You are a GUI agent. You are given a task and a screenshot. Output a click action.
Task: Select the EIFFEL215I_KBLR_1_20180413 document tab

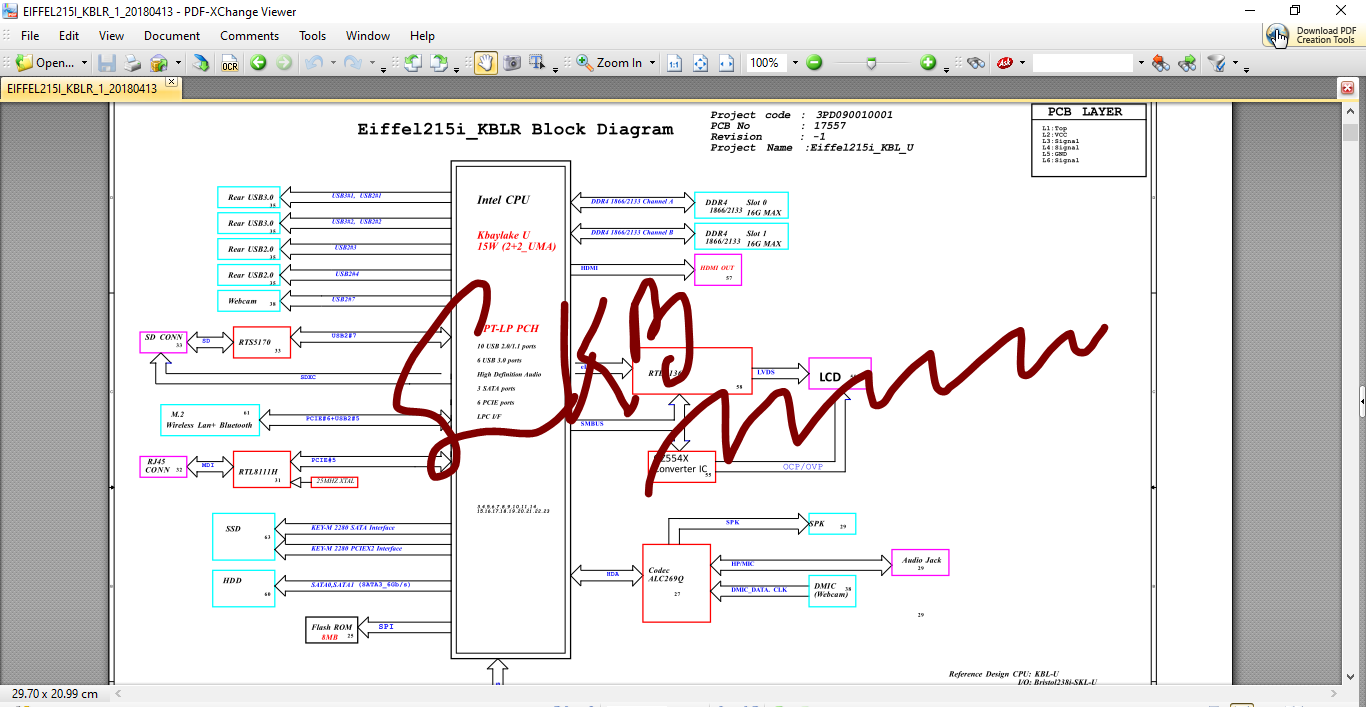pyautogui.click(x=82, y=89)
